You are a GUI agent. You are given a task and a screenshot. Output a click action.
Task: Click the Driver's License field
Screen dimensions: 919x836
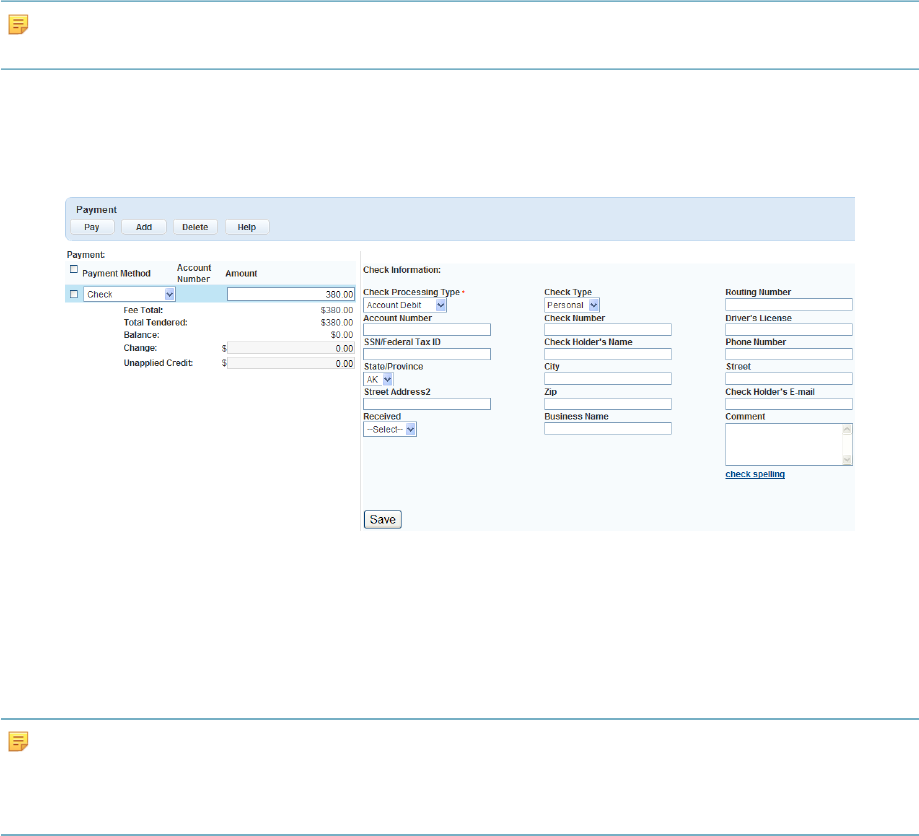point(789,329)
